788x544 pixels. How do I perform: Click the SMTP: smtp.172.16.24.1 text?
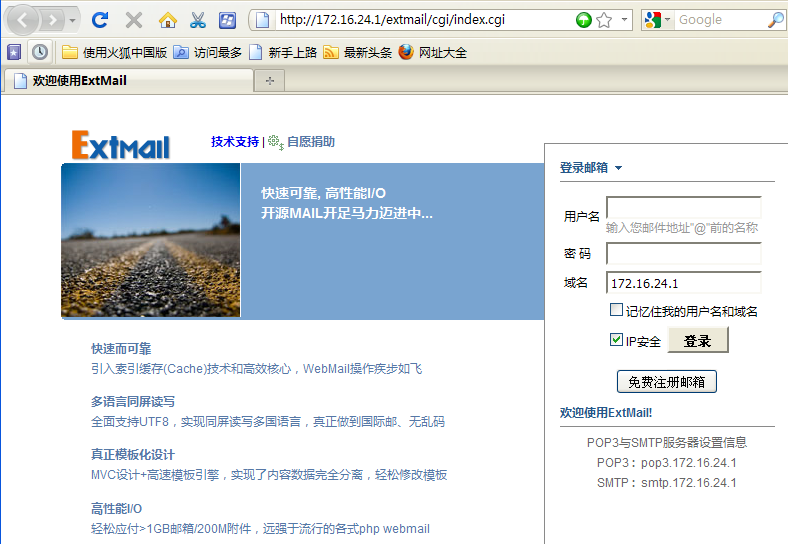666,483
